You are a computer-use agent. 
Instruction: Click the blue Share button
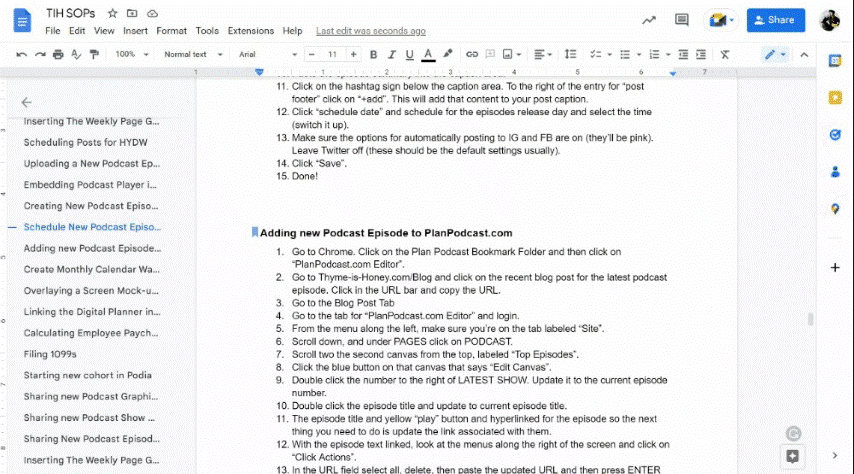pos(775,19)
